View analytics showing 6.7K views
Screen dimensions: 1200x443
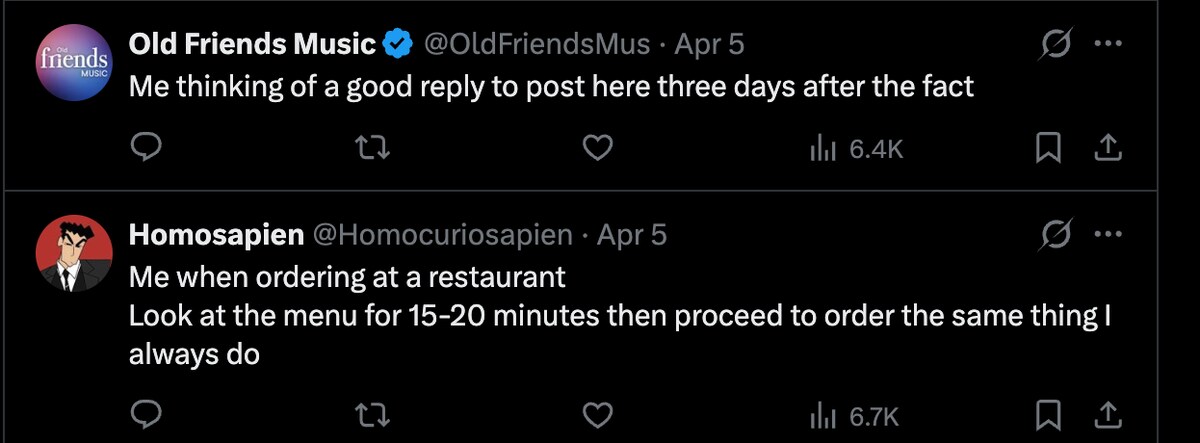point(856,413)
